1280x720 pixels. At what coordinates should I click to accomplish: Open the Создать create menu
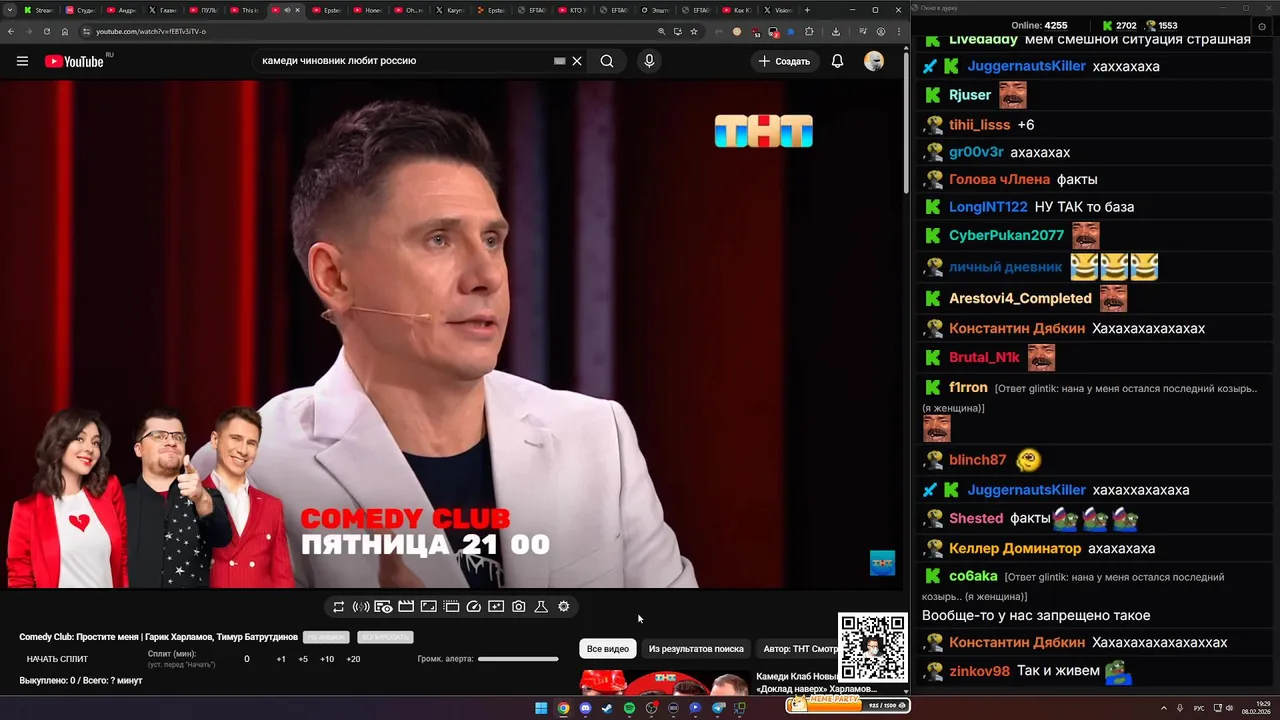pyautogui.click(x=784, y=61)
